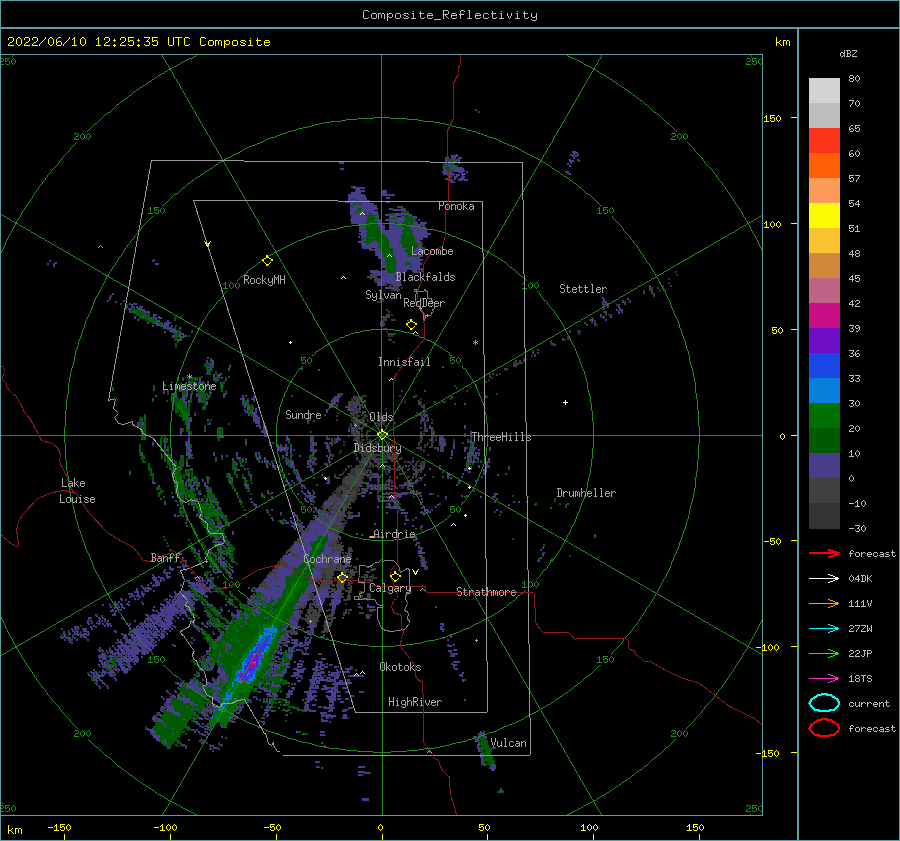Click the Ponoka city label
Viewport: 900px width, 841px height.
pyautogui.click(x=456, y=206)
